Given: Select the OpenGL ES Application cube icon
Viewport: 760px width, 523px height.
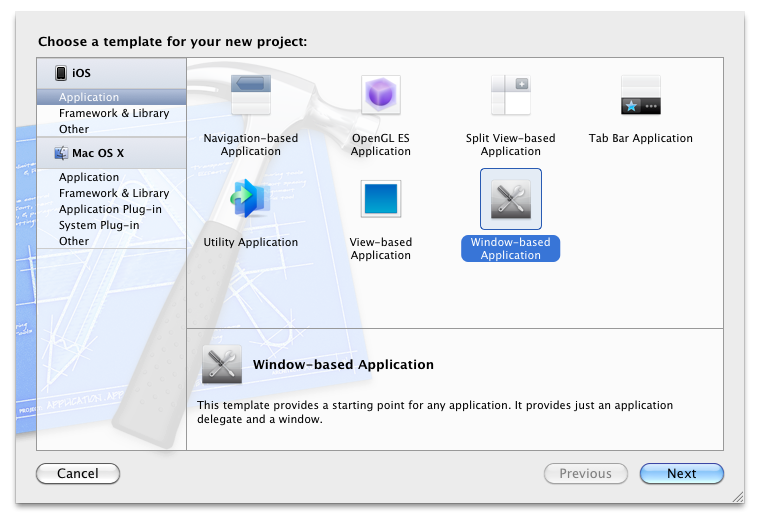Looking at the screenshot, I should point(380,95).
